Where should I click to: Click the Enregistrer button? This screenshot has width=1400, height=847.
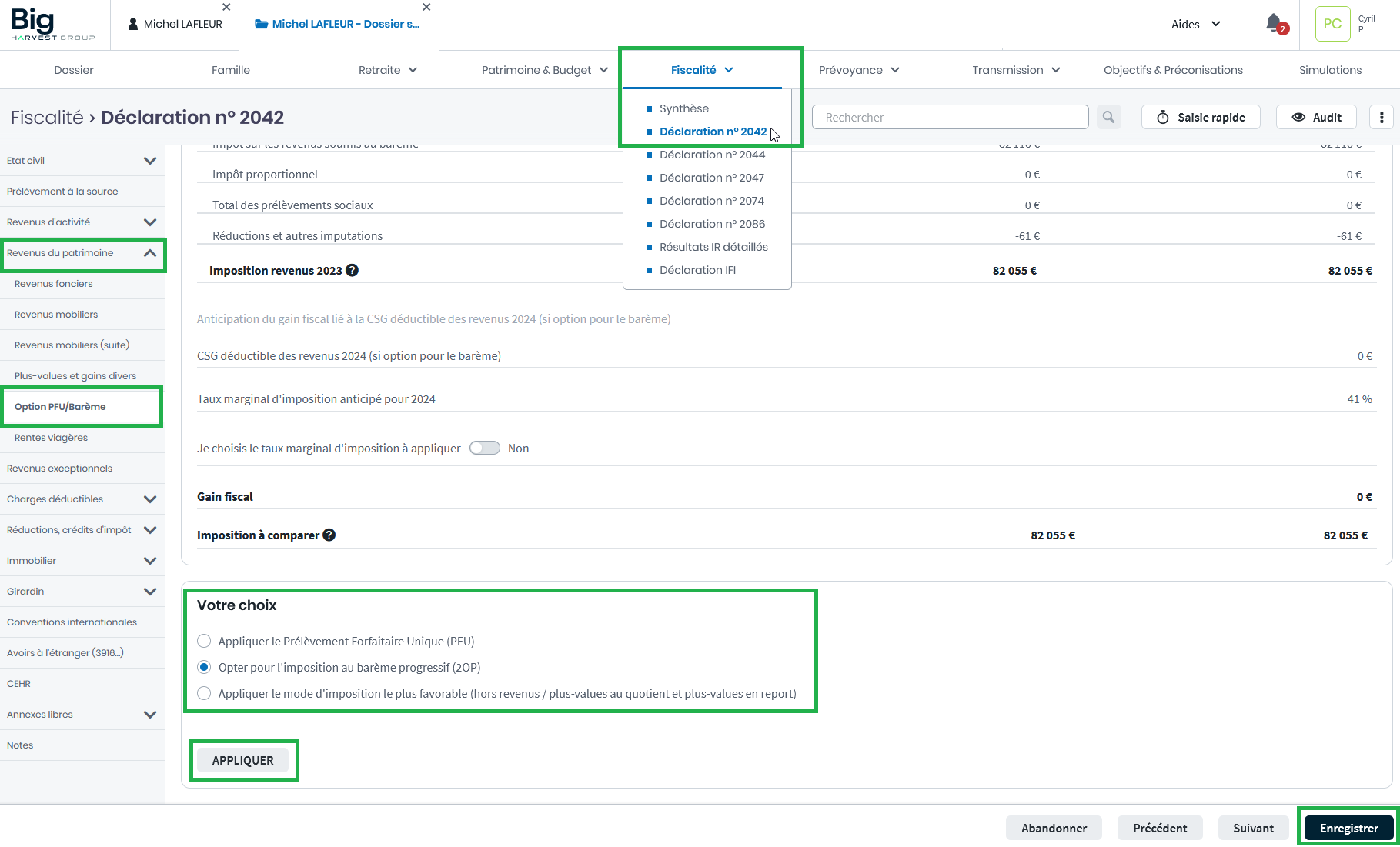coord(1348,828)
